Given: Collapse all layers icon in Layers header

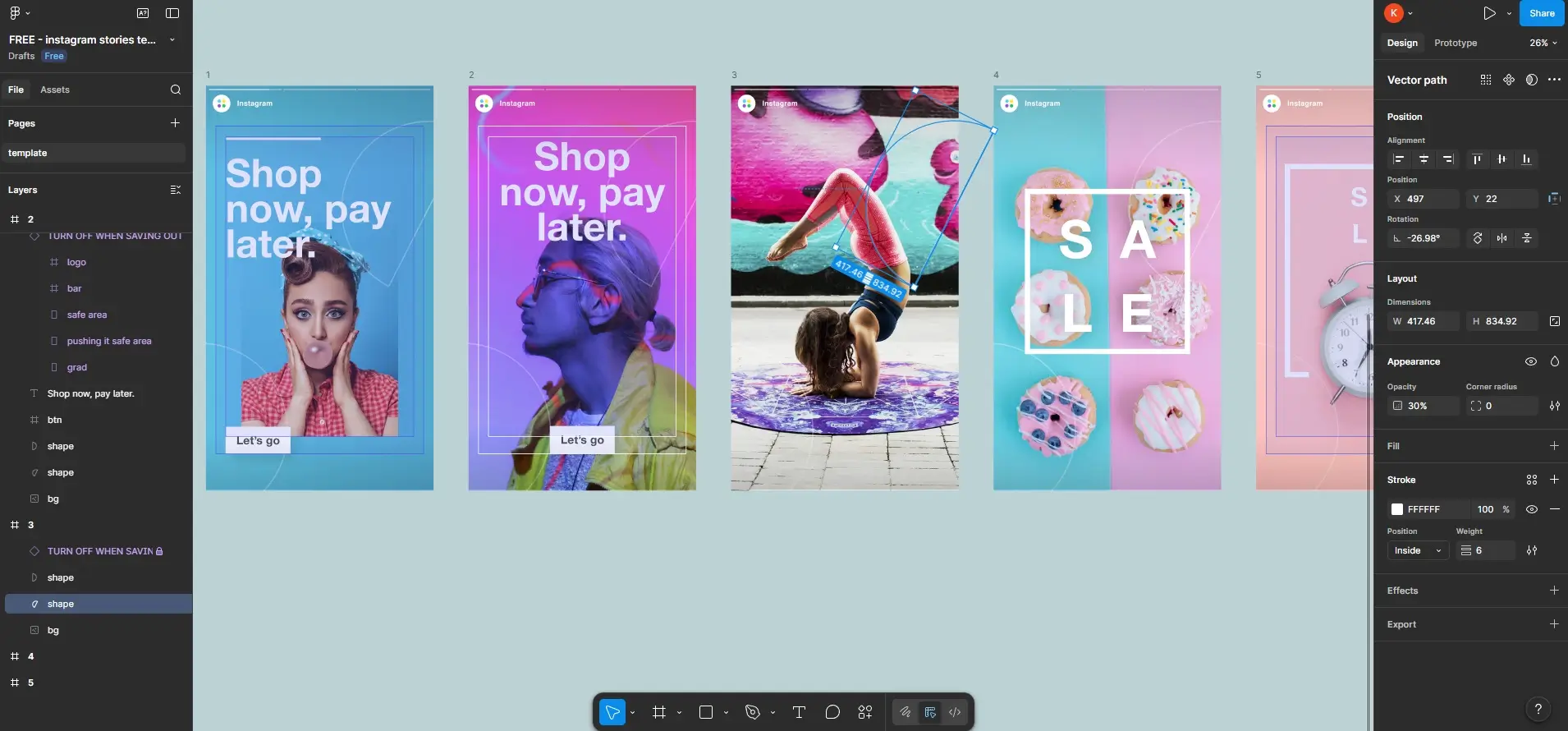Looking at the screenshot, I should [x=175, y=190].
